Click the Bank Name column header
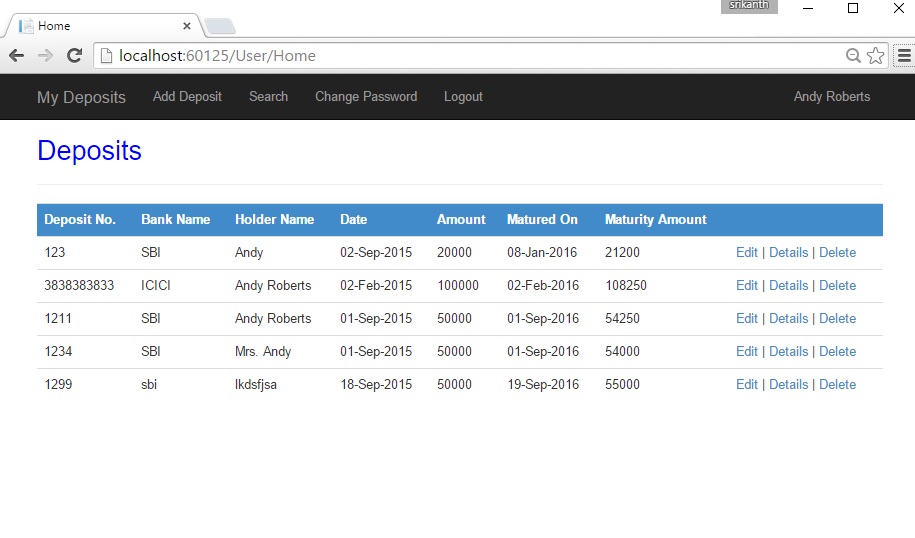Viewport: 915px width, 538px height. point(176,219)
